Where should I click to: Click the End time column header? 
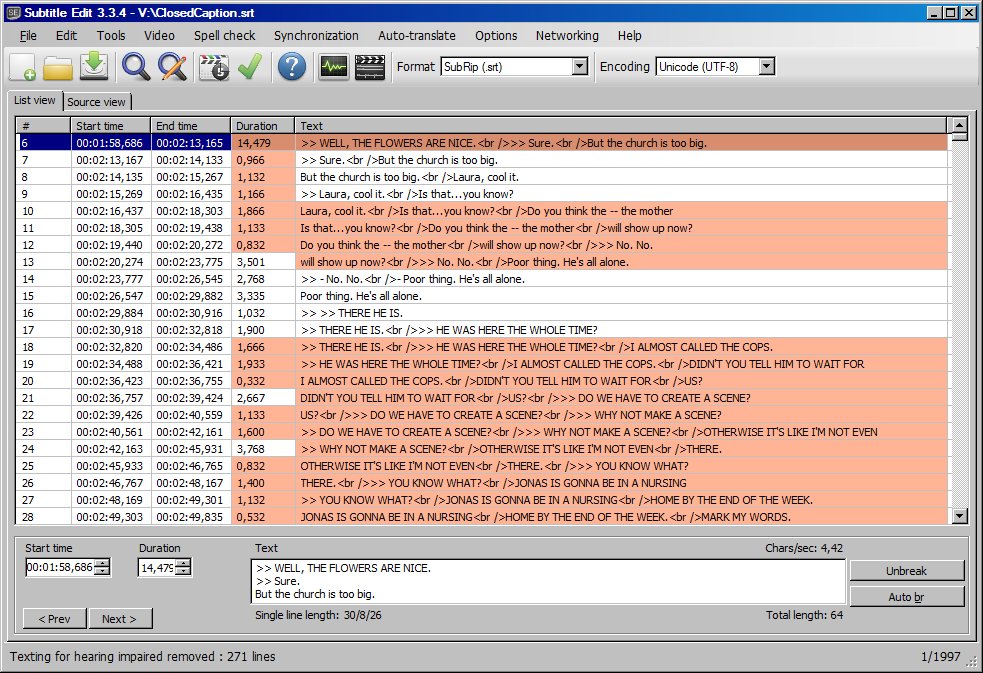191,125
